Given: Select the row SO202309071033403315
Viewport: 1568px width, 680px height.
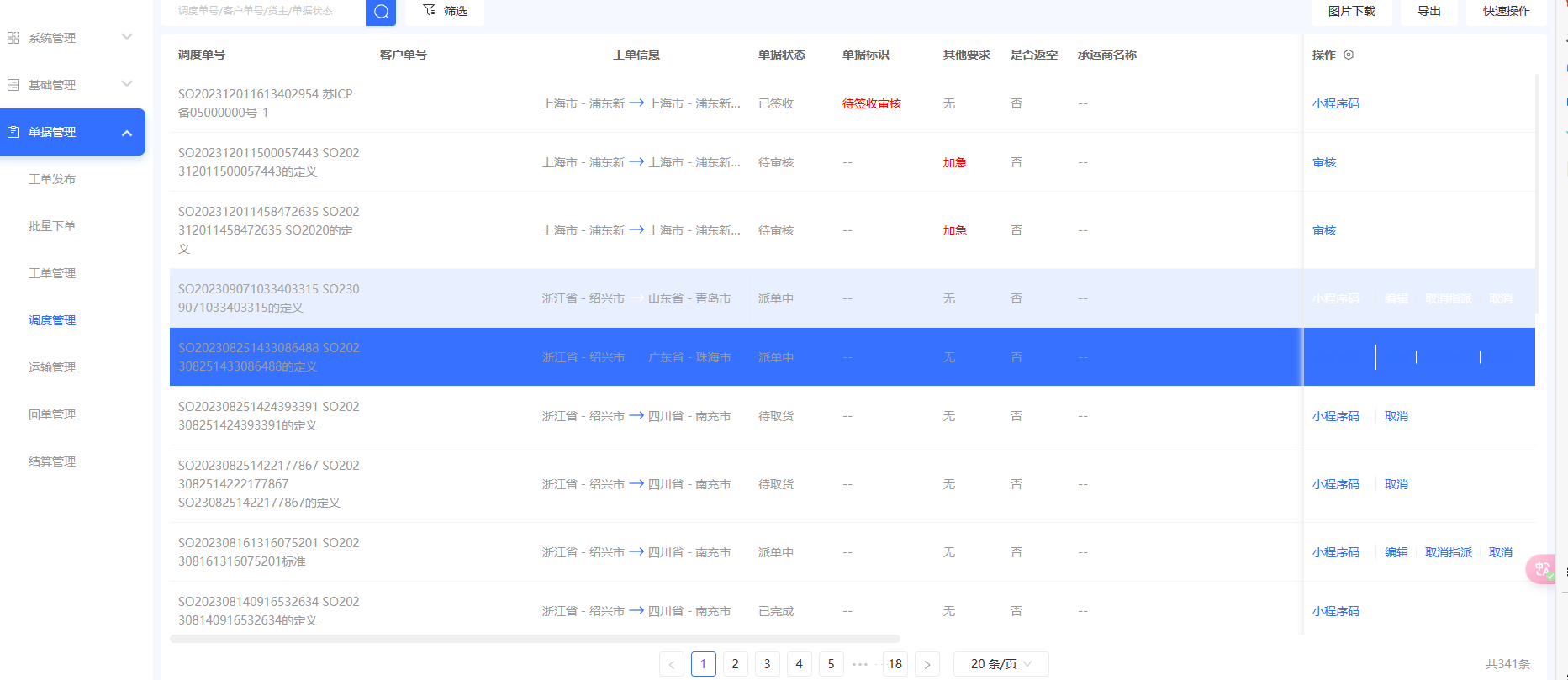Looking at the screenshot, I should pyautogui.click(x=853, y=298).
